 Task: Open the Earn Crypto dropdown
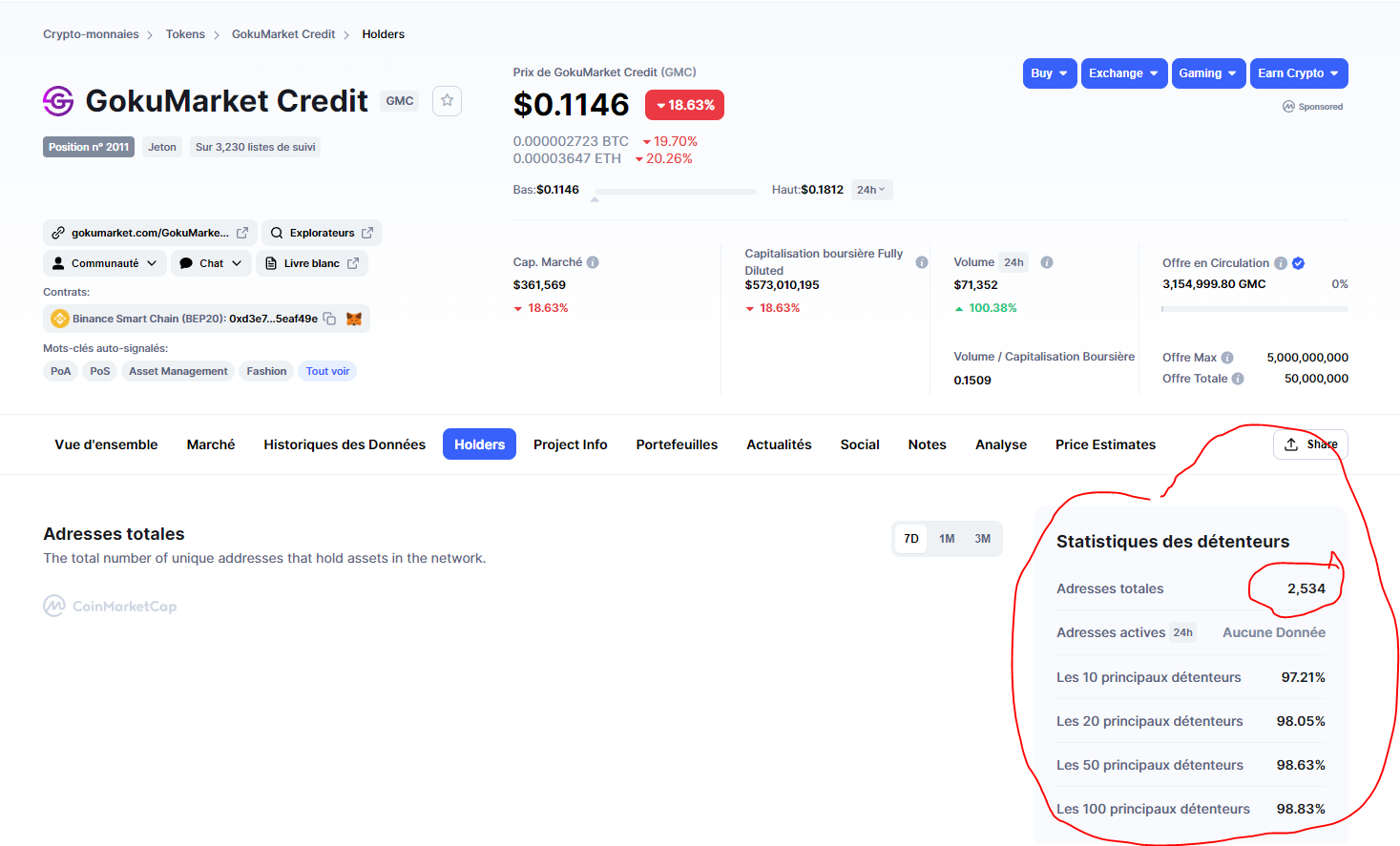pyautogui.click(x=1299, y=73)
